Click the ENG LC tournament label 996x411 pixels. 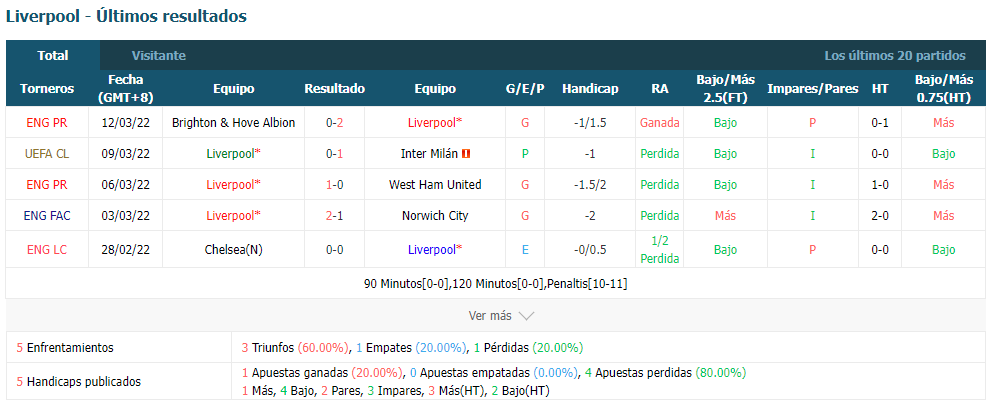47,250
